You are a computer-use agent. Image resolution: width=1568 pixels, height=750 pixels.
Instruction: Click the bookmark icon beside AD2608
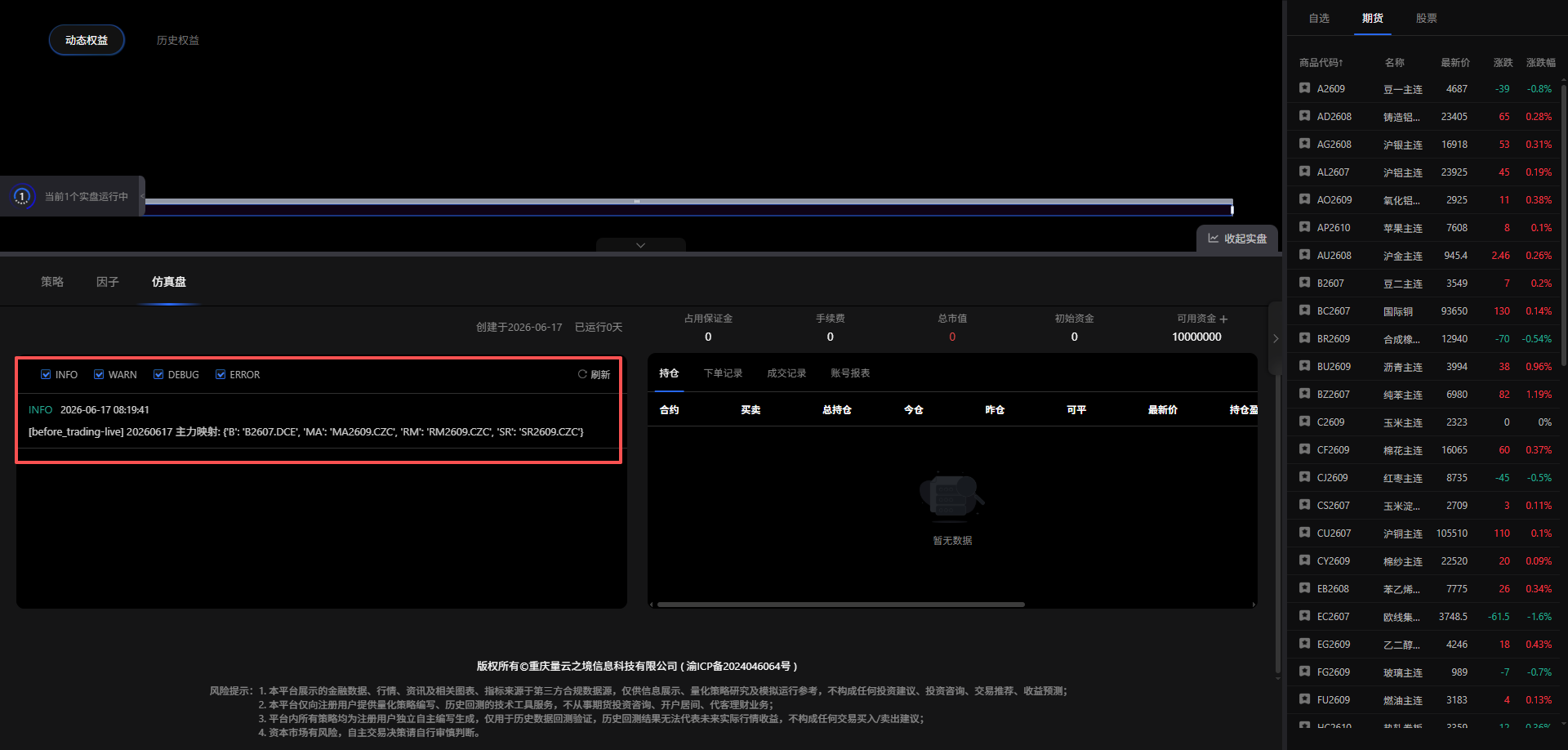coord(1304,116)
